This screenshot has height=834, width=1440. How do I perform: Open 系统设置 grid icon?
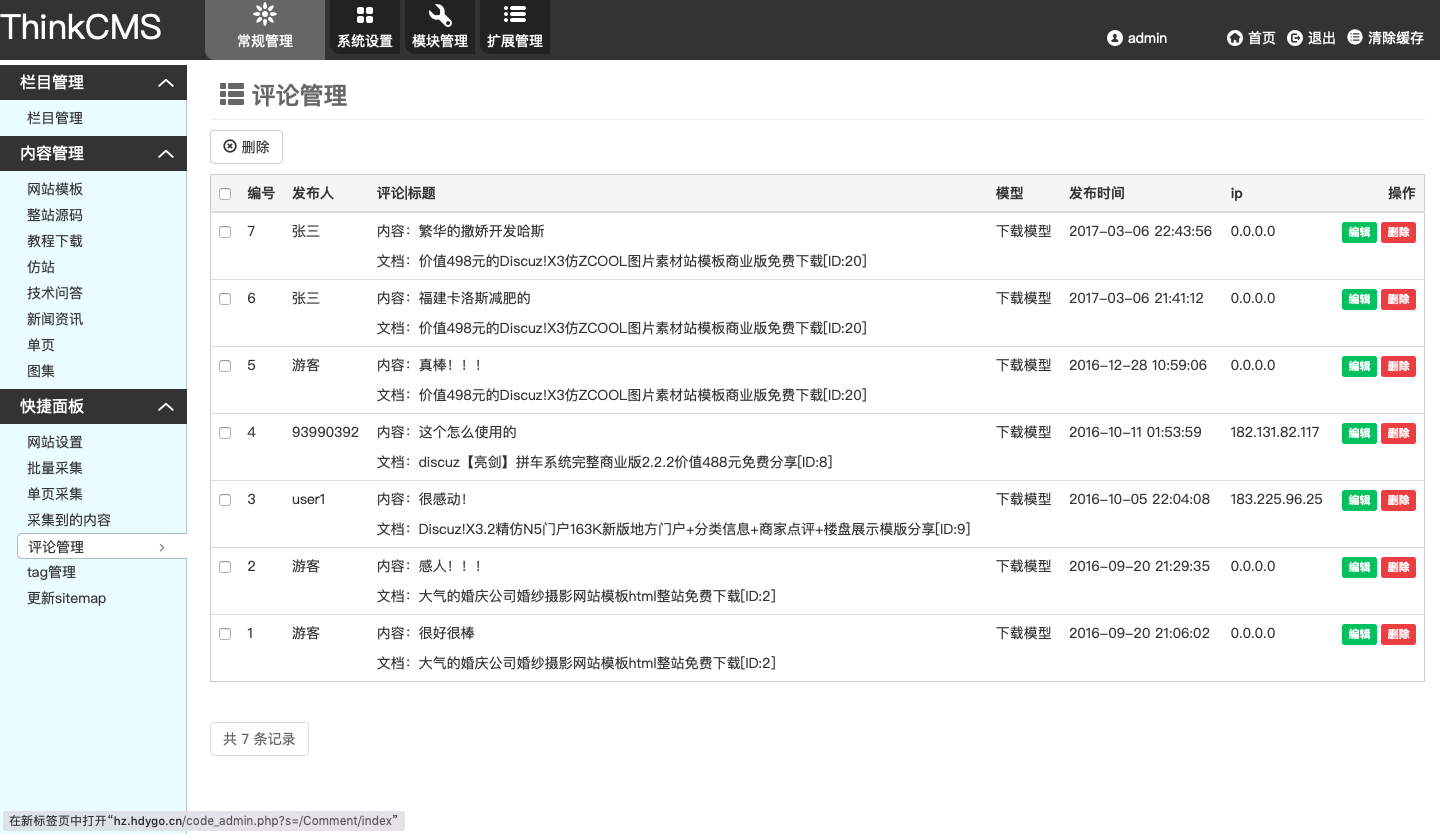pyautogui.click(x=365, y=16)
